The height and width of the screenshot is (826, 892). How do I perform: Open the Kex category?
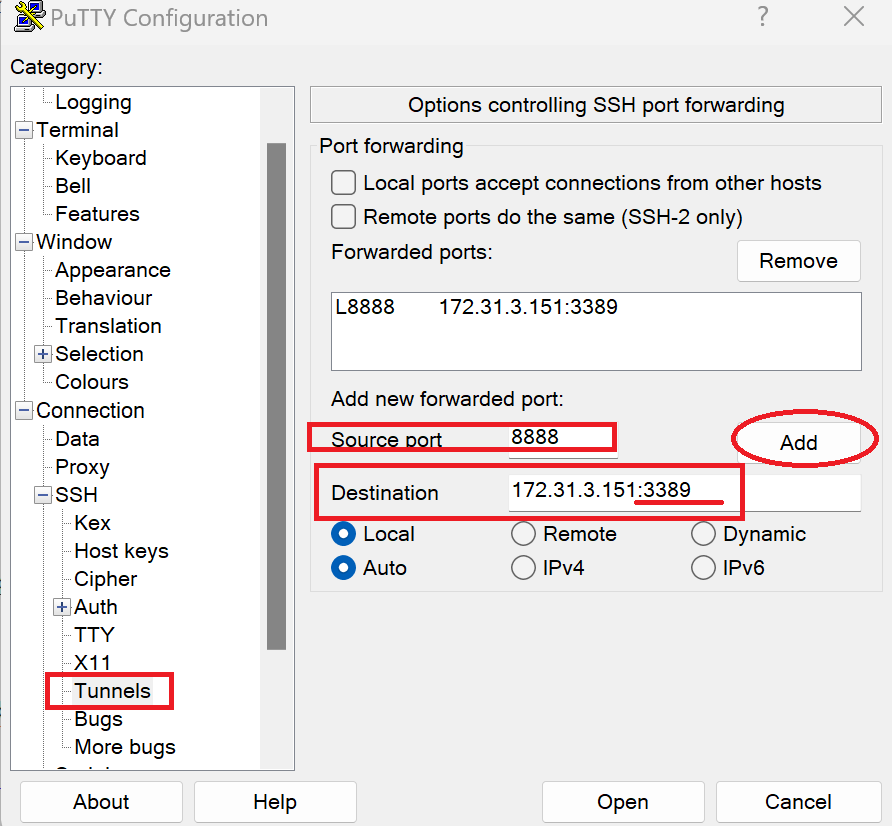point(92,523)
